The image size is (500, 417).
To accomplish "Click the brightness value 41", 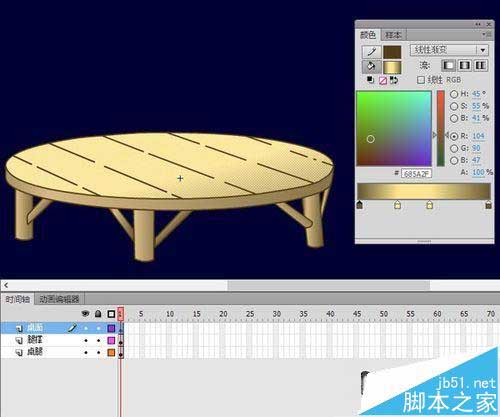I will [x=476, y=118].
